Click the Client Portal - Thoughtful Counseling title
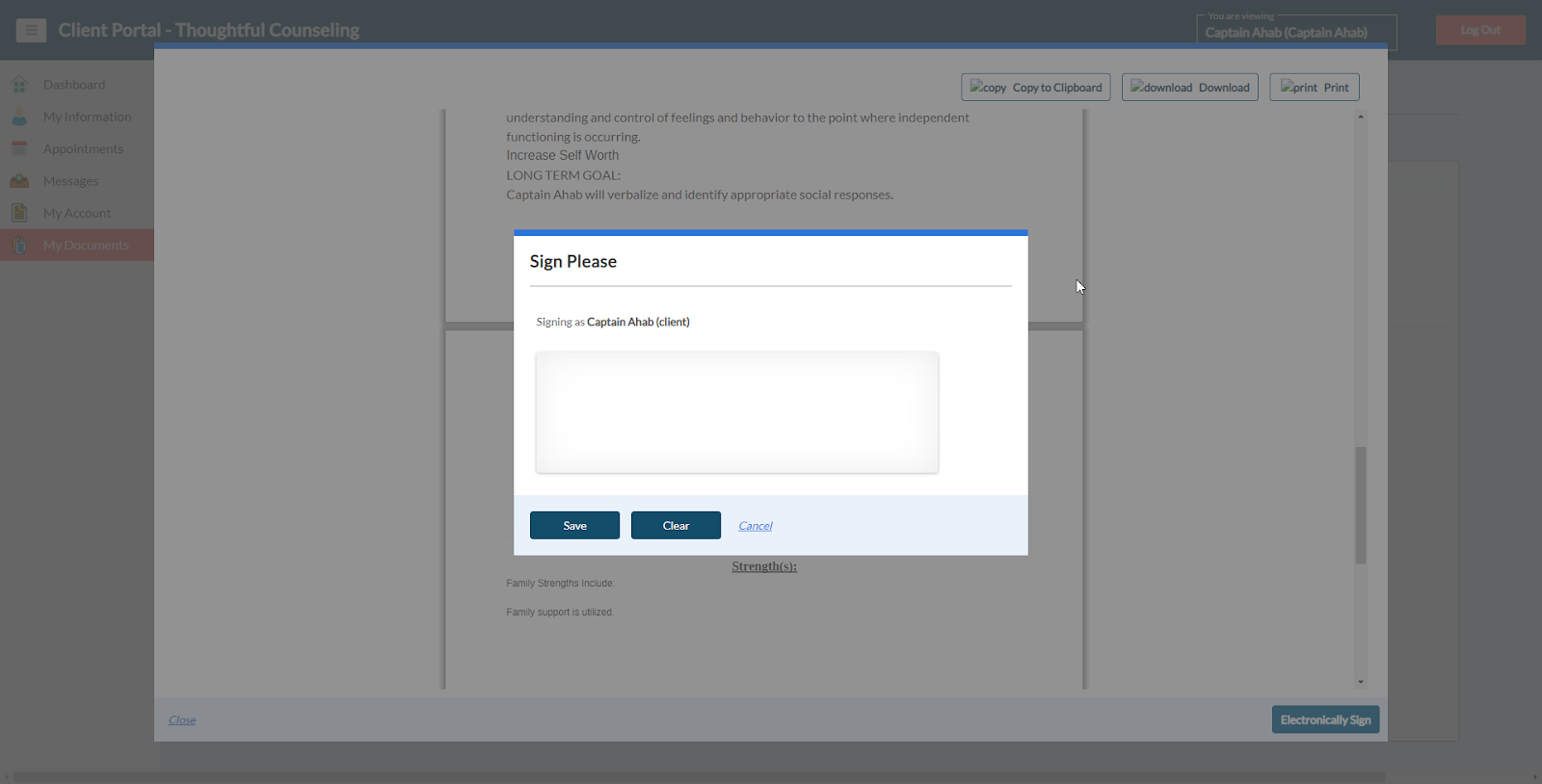 point(209,30)
